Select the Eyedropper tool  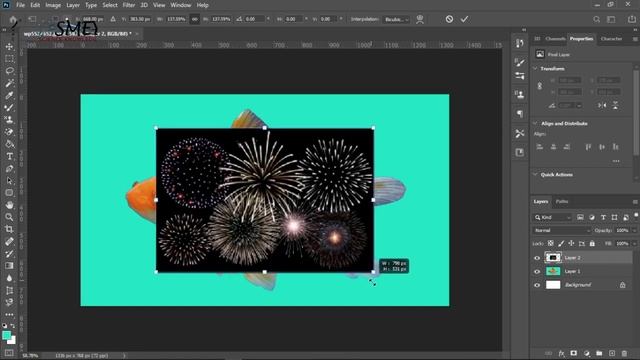[x=9, y=96]
